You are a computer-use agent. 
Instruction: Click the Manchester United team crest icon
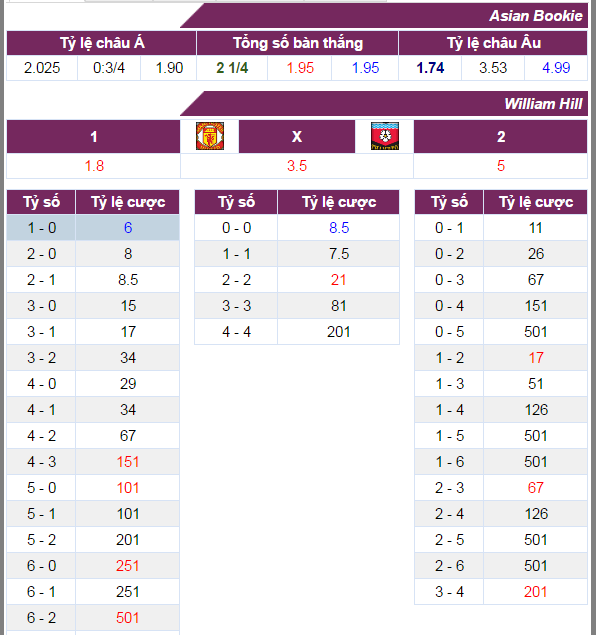click(x=210, y=136)
